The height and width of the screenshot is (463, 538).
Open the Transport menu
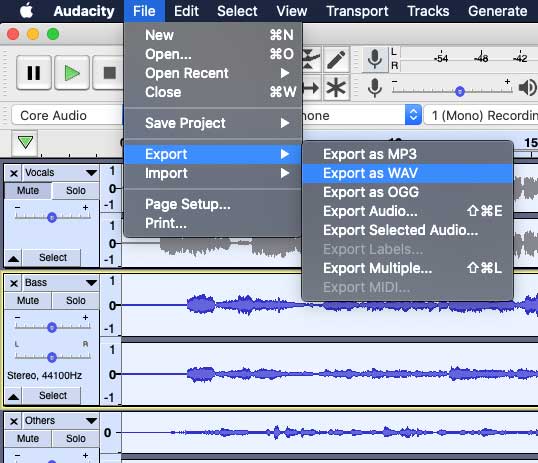click(x=357, y=11)
